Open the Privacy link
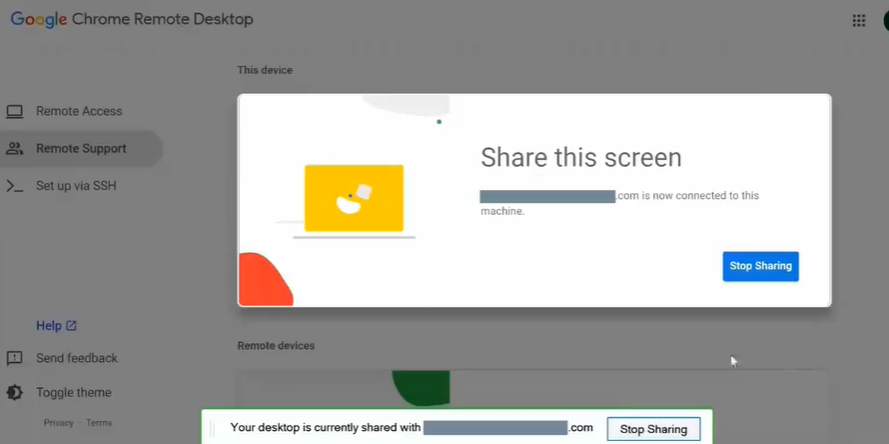Viewport: 889px width, 444px height. coord(59,422)
